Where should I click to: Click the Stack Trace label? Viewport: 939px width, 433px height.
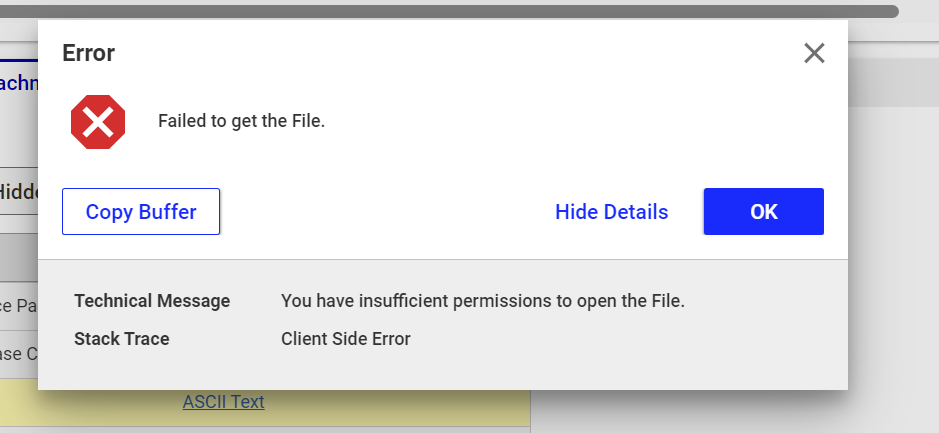(x=122, y=339)
